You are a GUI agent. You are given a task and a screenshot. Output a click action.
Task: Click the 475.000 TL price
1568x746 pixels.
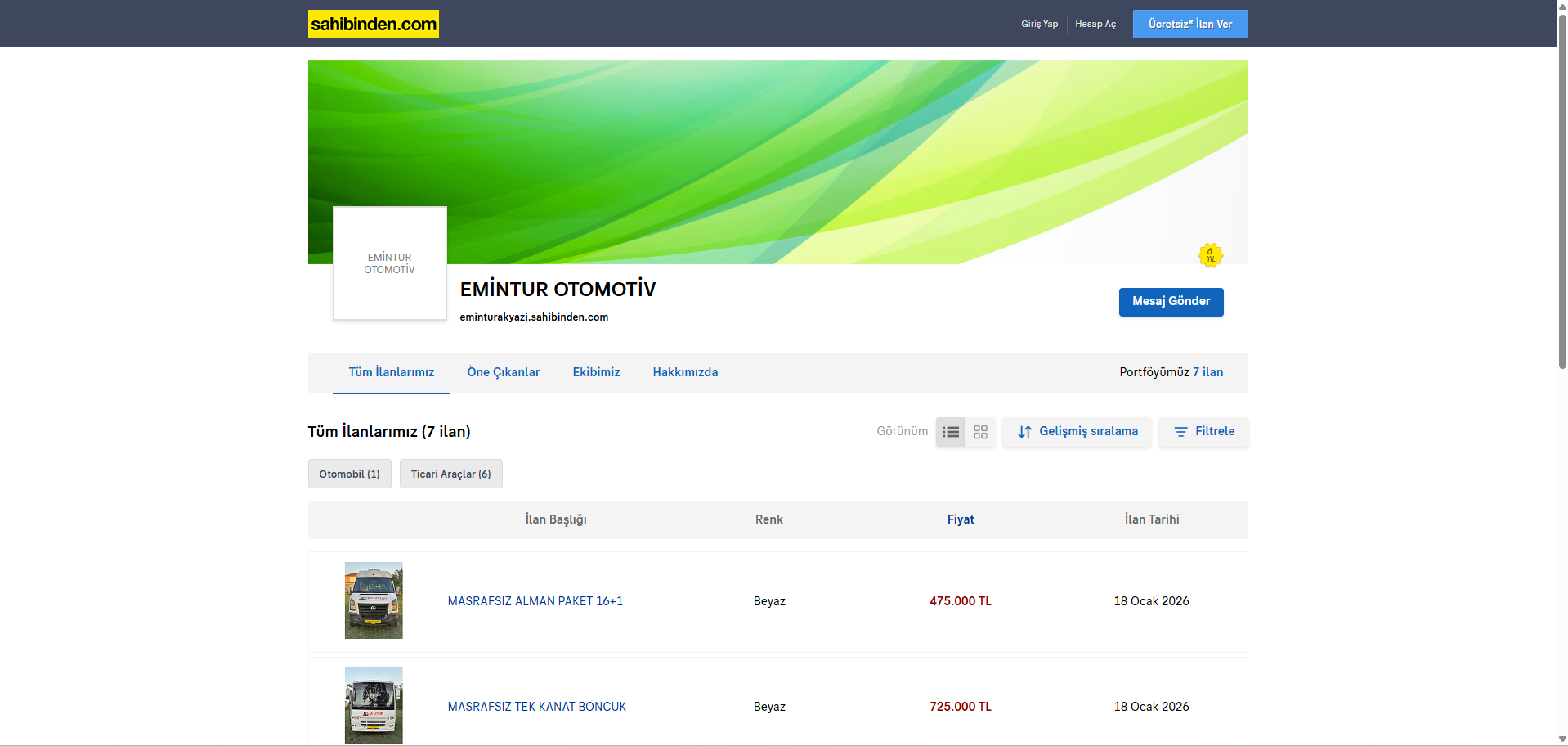961,601
